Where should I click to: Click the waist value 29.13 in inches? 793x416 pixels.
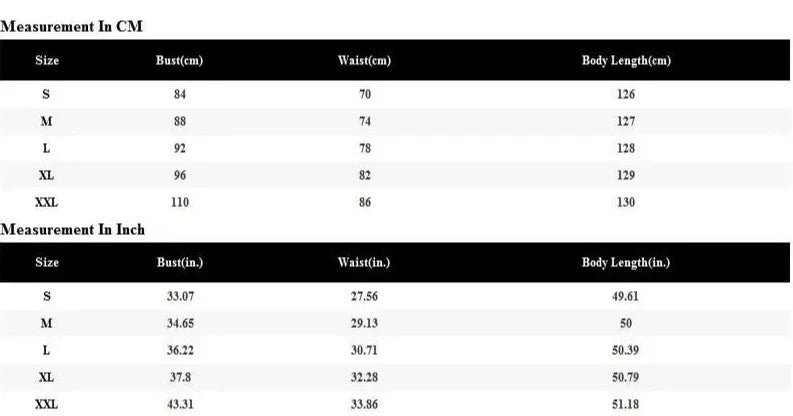coord(364,324)
